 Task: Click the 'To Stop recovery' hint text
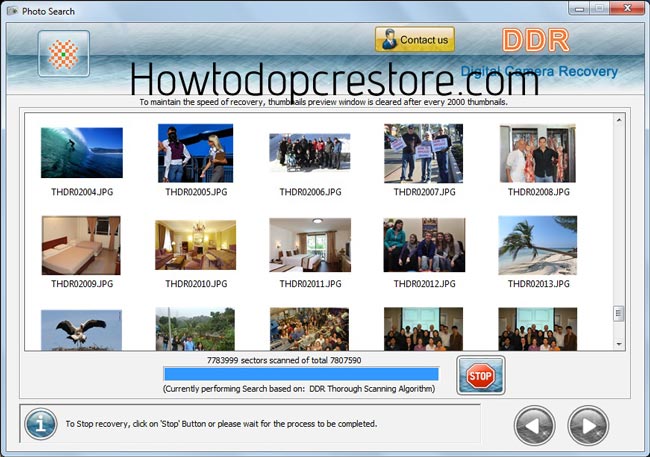[x=221, y=424]
